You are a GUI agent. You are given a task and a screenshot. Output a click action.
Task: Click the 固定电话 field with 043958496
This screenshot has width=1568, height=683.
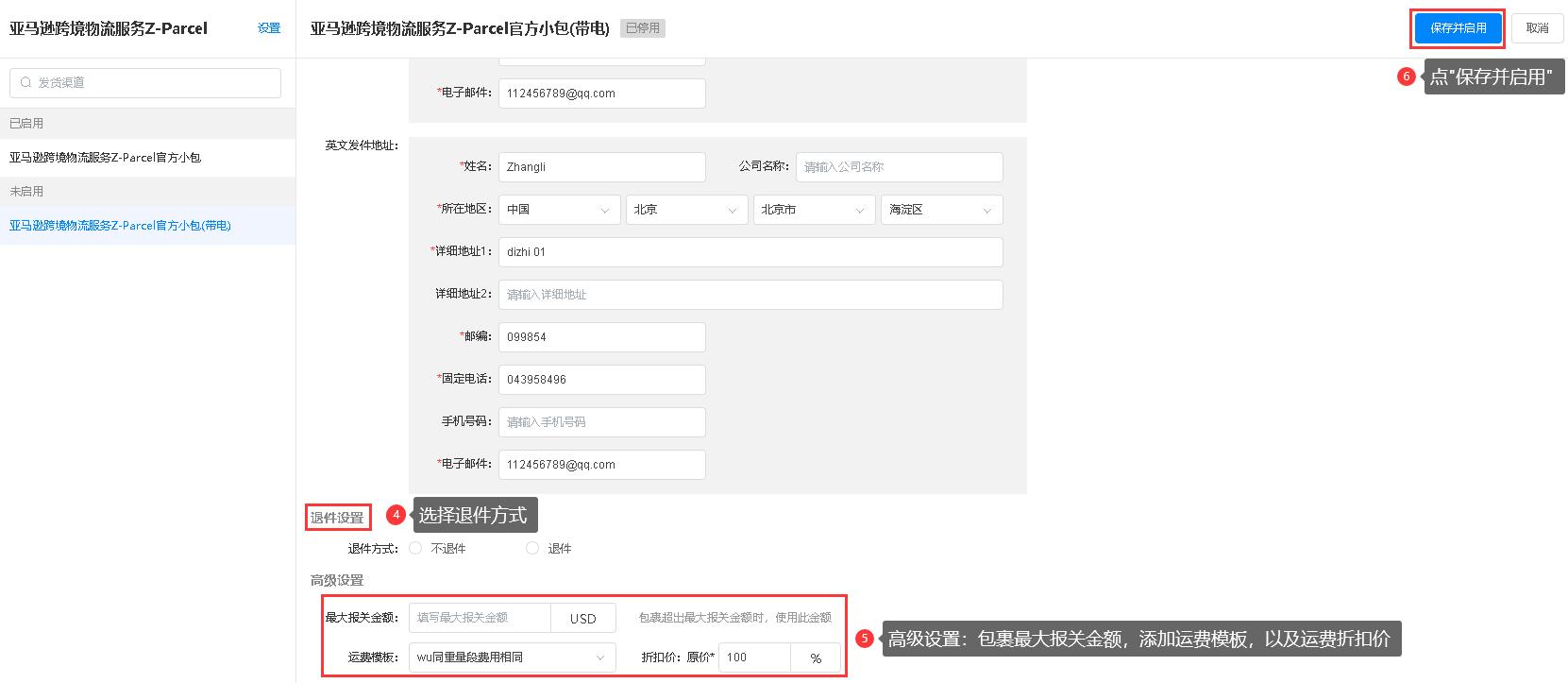[x=602, y=380]
